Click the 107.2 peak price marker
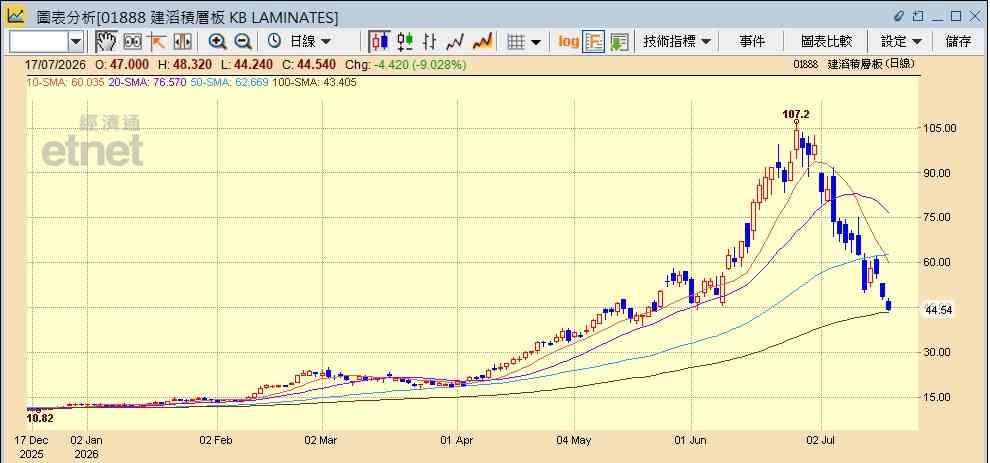Image resolution: width=990 pixels, height=463 pixels. click(x=796, y=114)
